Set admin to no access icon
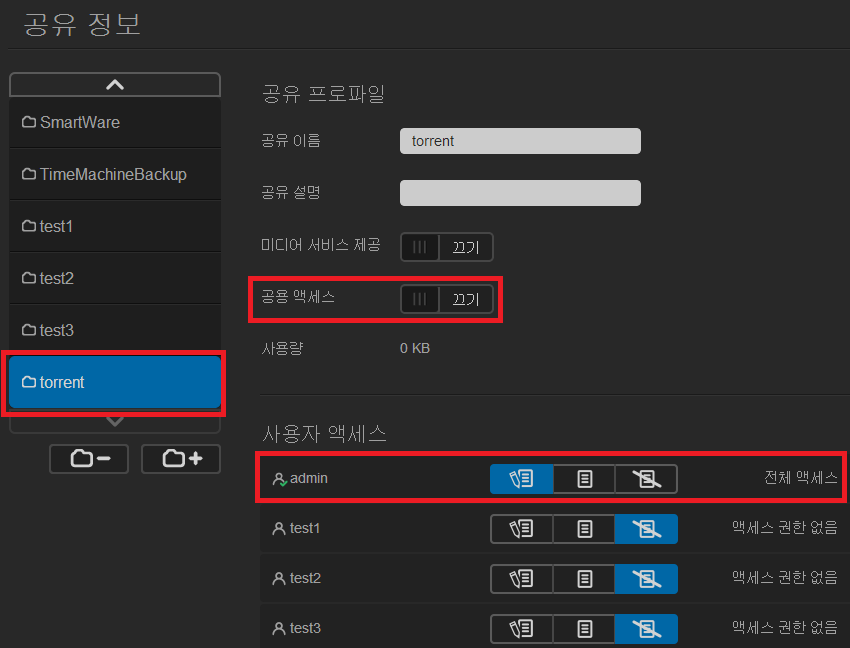The height and width of the screenshot is (648, 850). coord(646,479)
